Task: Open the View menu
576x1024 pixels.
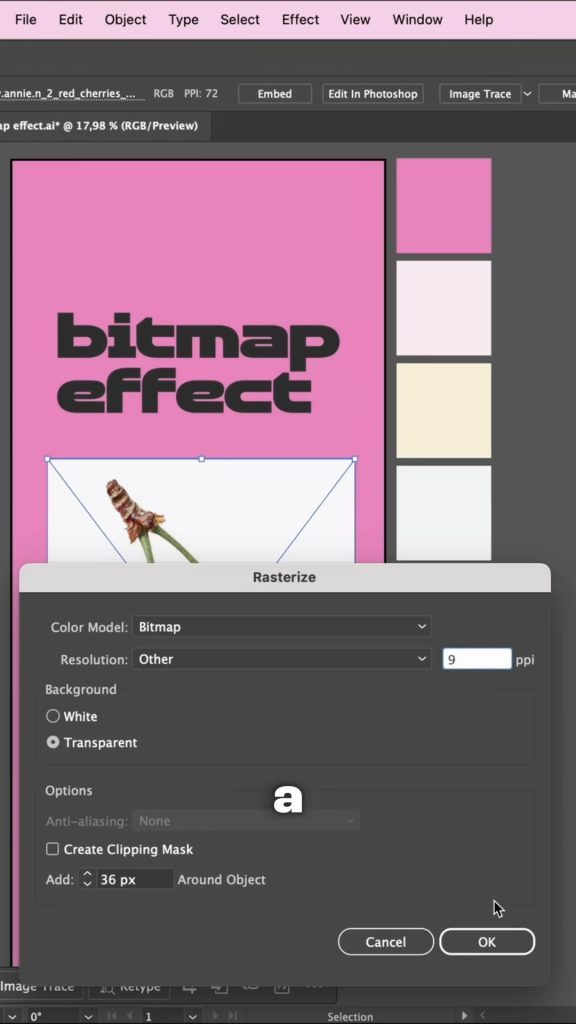Action: (x=355, y=20)
